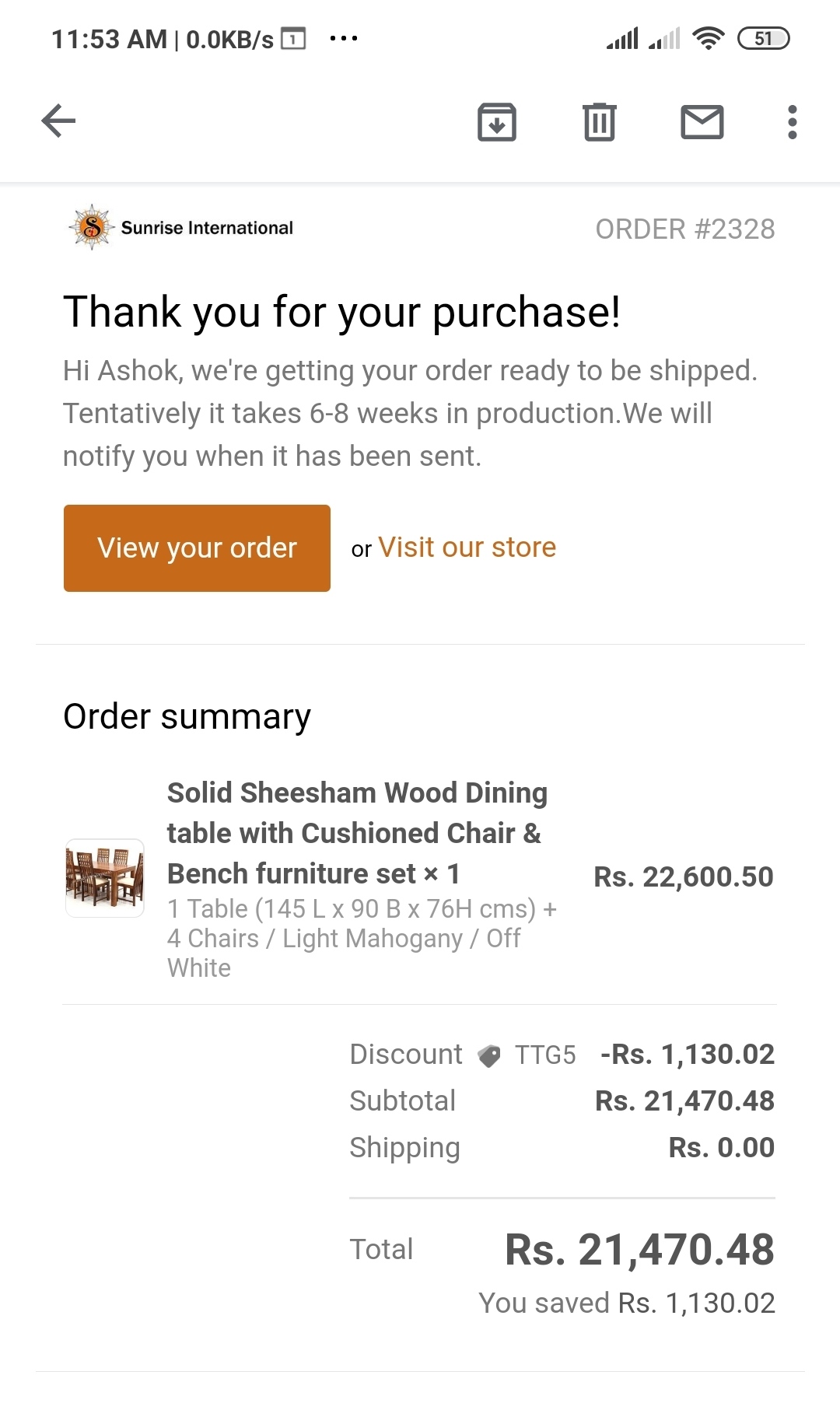Tap the cellular signal strength icon
Image resolution: width=840 pixels, height=1417 pixels.
(x=623, y=38)
